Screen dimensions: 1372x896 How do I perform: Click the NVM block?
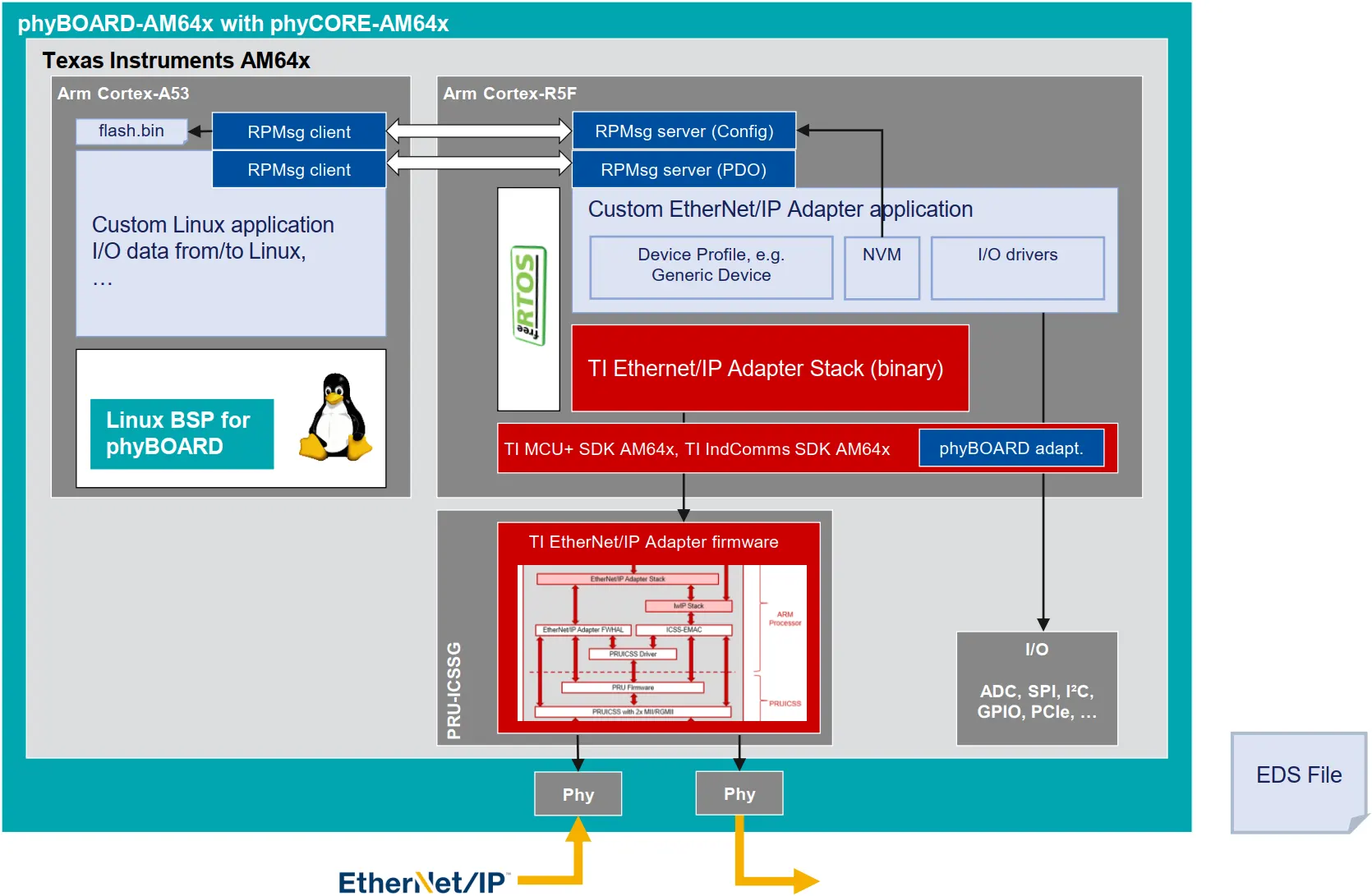tap(882, 268)
